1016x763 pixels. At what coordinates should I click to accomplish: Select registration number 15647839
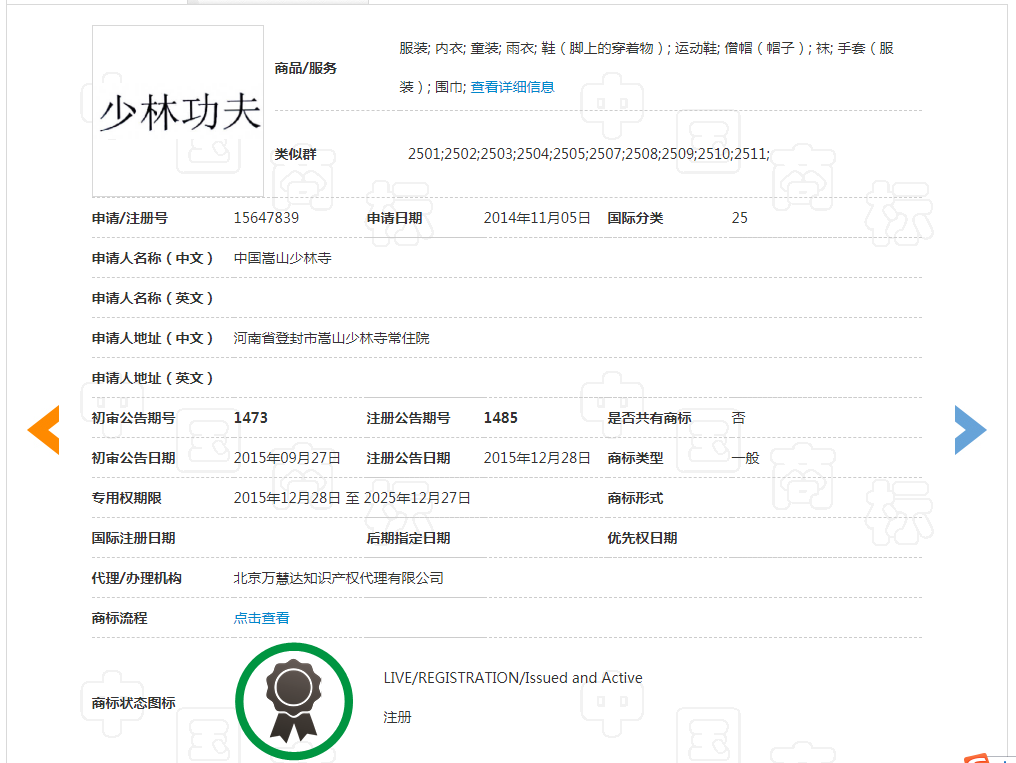pos(266,218)
